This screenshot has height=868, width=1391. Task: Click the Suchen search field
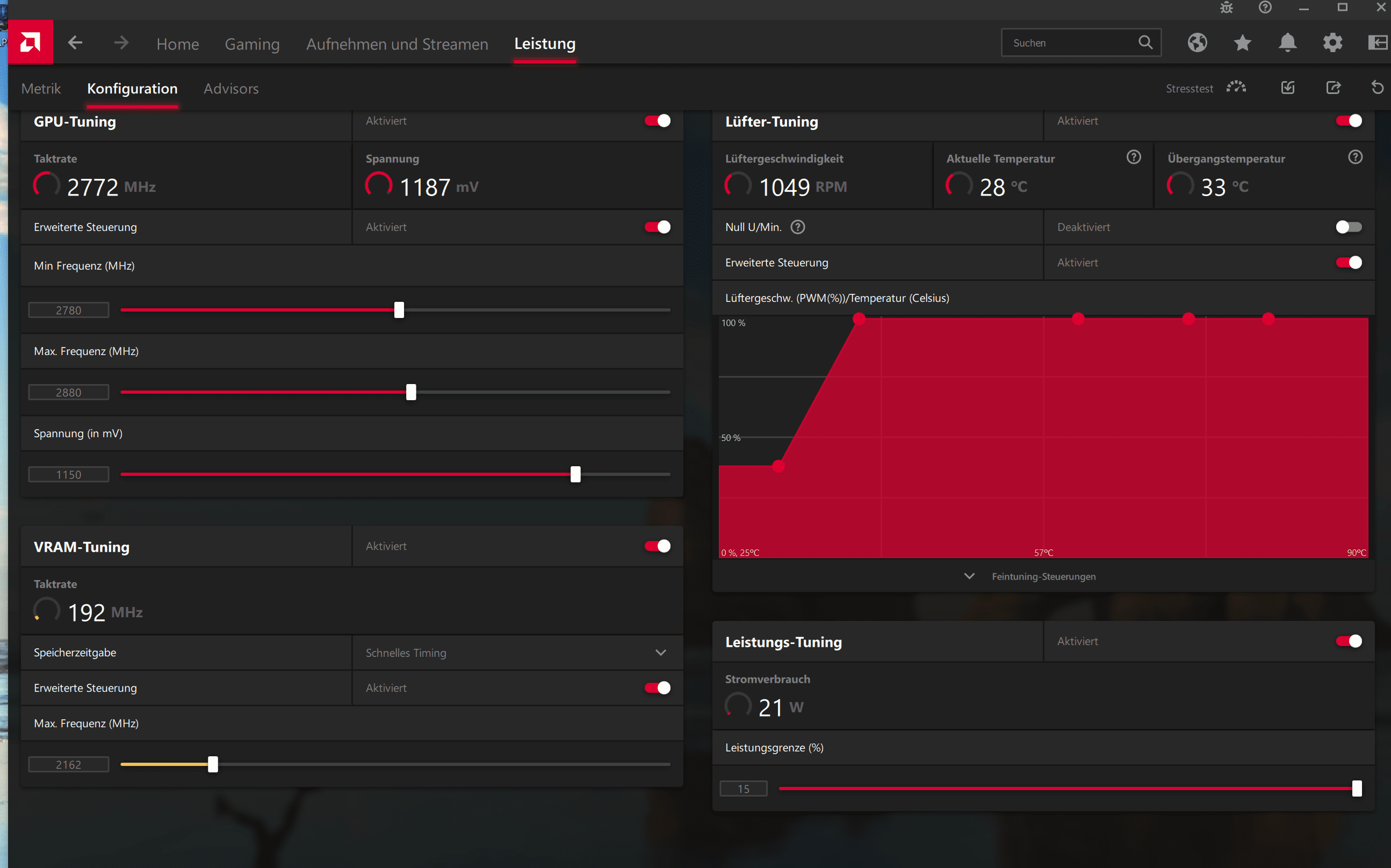click(x=1071, y=43)
